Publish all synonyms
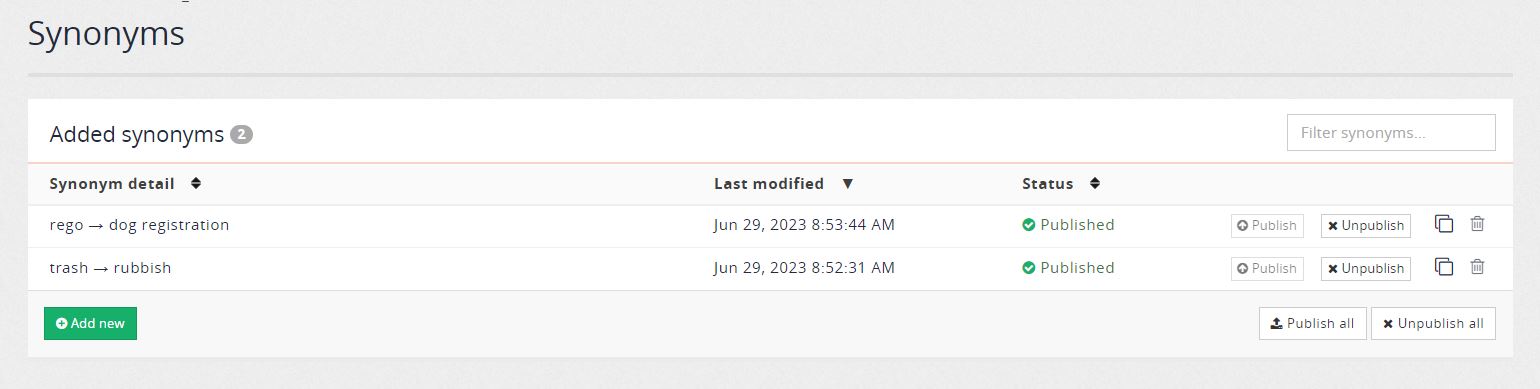The width and height of the screenshot is (1540, 389). point(1312,324)
